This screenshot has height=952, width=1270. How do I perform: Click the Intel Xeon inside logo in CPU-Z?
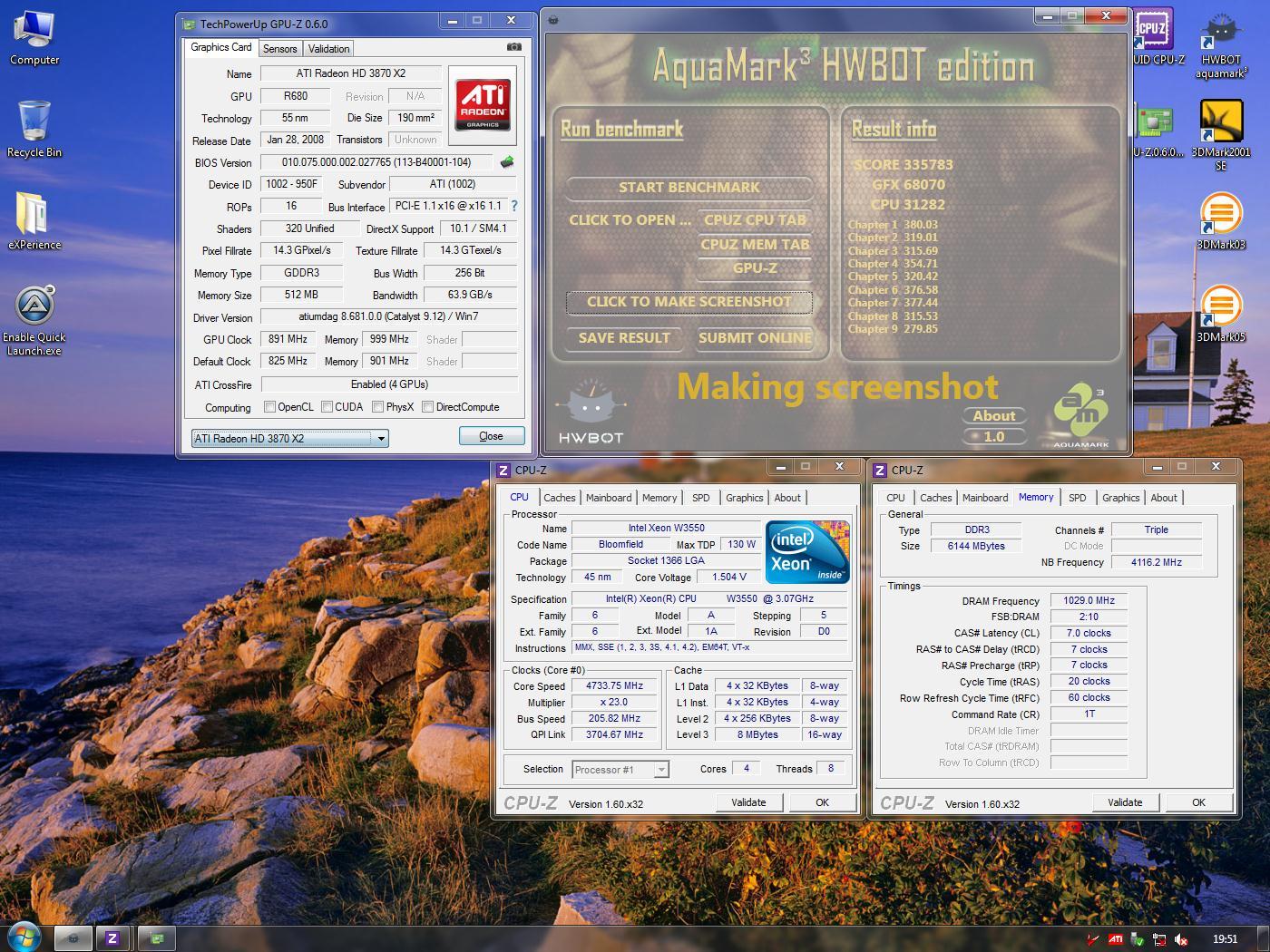click(807, 551)
